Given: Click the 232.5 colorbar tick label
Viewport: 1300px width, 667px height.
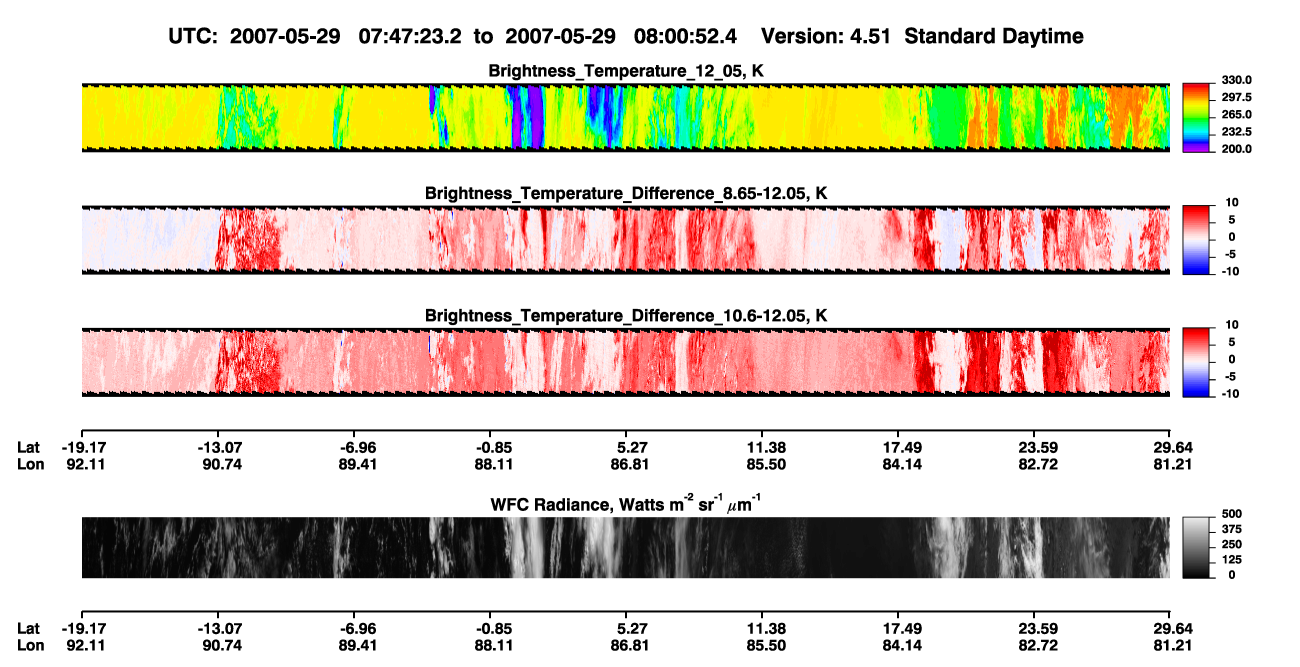Looking at the screenshot, I should pyautogui.click(x=1237, y=132).
